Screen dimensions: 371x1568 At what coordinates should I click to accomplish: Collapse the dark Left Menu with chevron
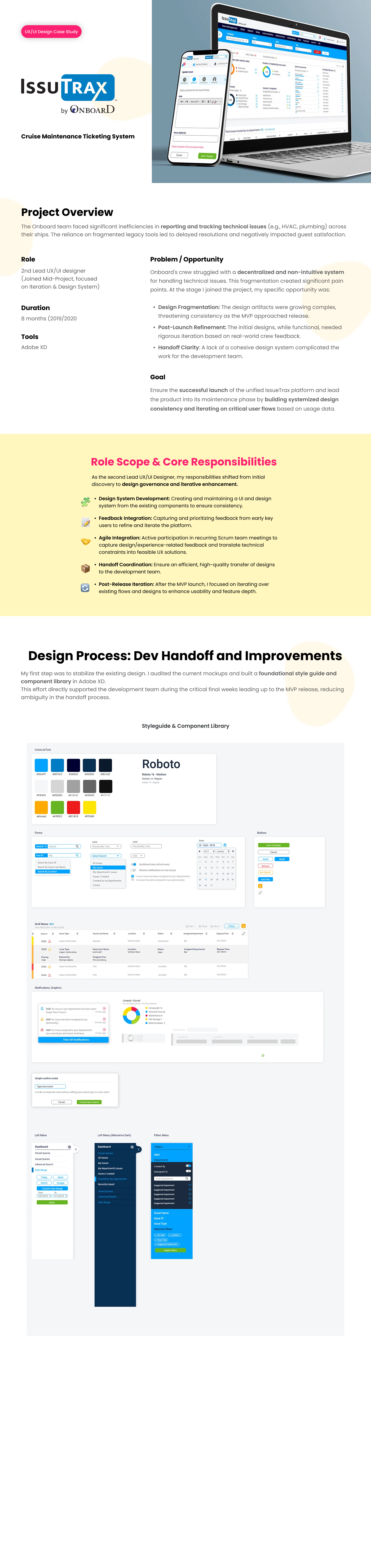139,1149
